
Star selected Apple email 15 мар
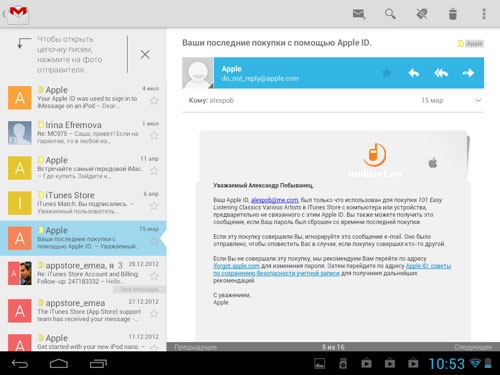coord(154,241)
